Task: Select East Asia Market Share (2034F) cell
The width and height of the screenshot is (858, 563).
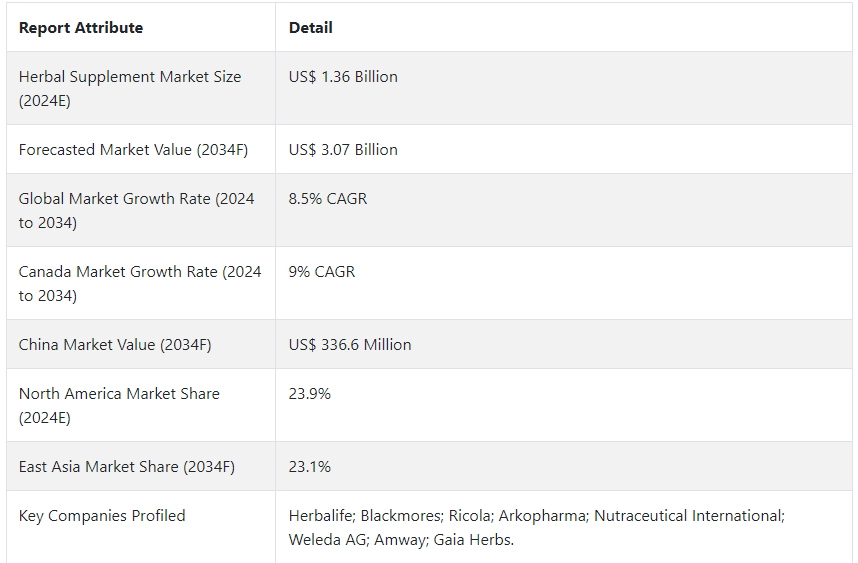Action: [141, 466]
